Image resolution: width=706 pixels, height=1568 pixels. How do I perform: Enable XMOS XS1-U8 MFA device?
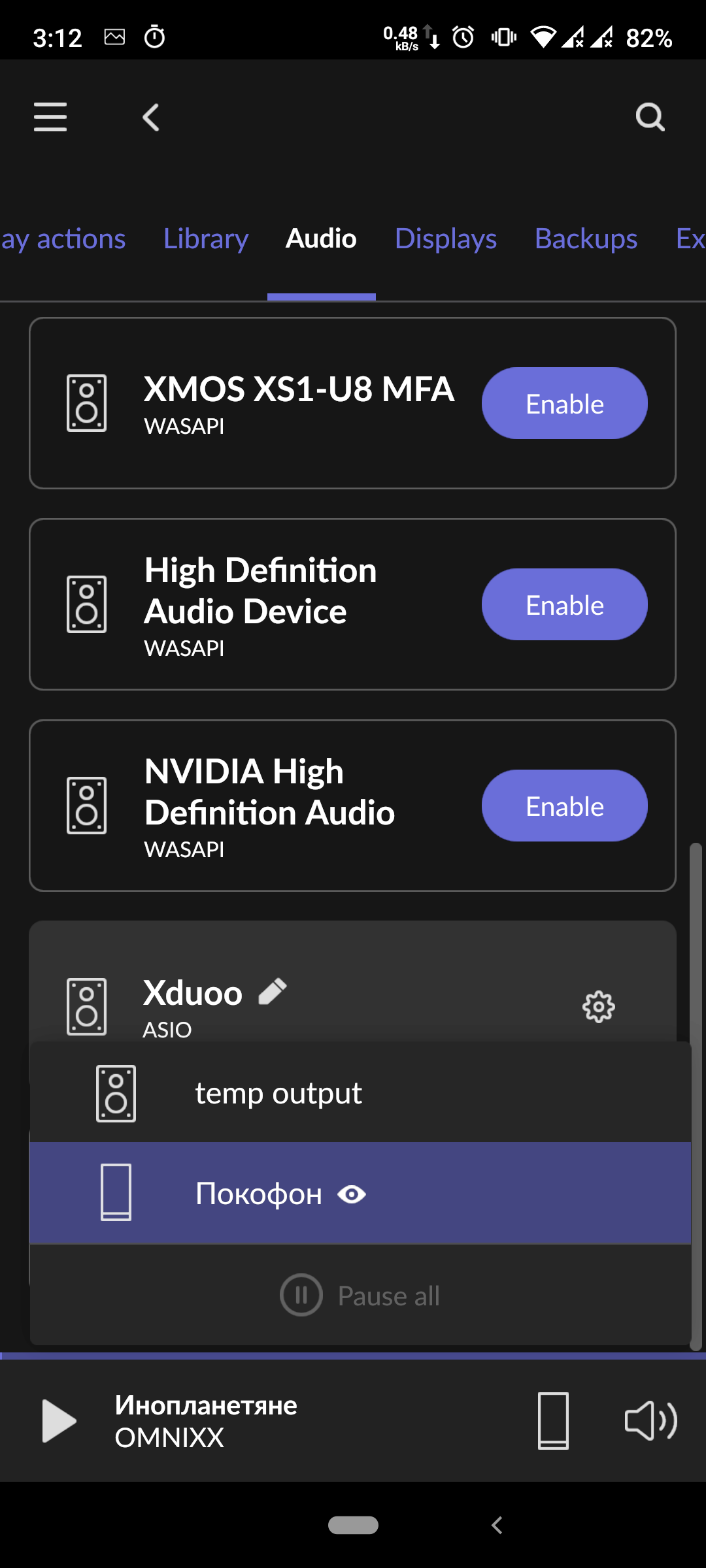[x=564, y=403]
